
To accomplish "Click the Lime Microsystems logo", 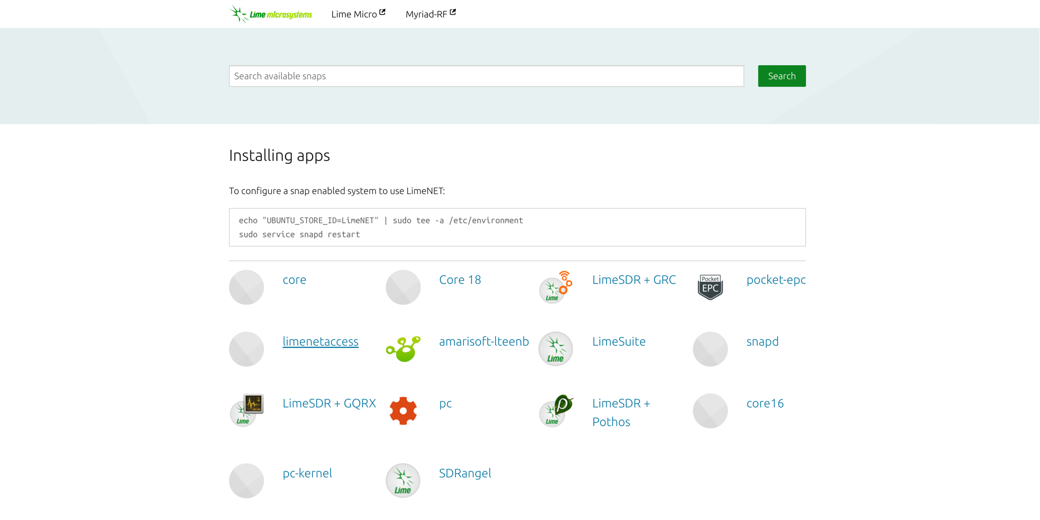I will (x=271, y=14).
